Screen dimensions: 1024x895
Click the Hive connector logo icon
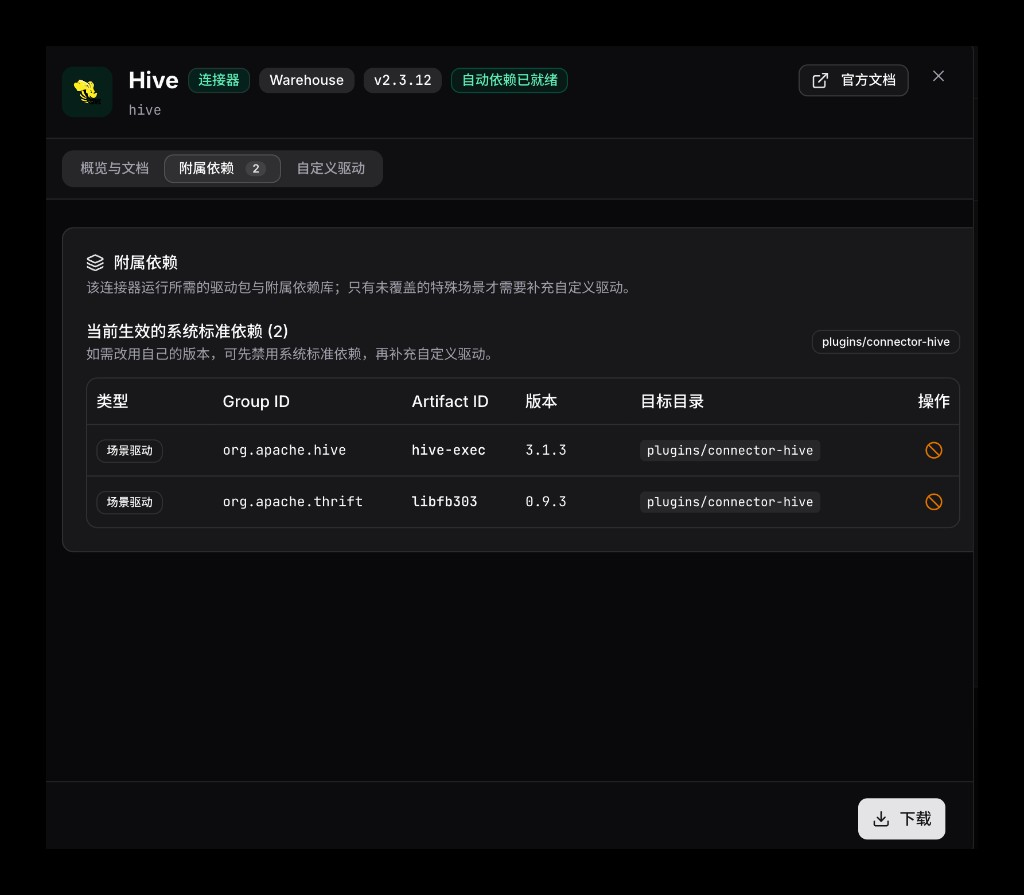tap(87, 92)
